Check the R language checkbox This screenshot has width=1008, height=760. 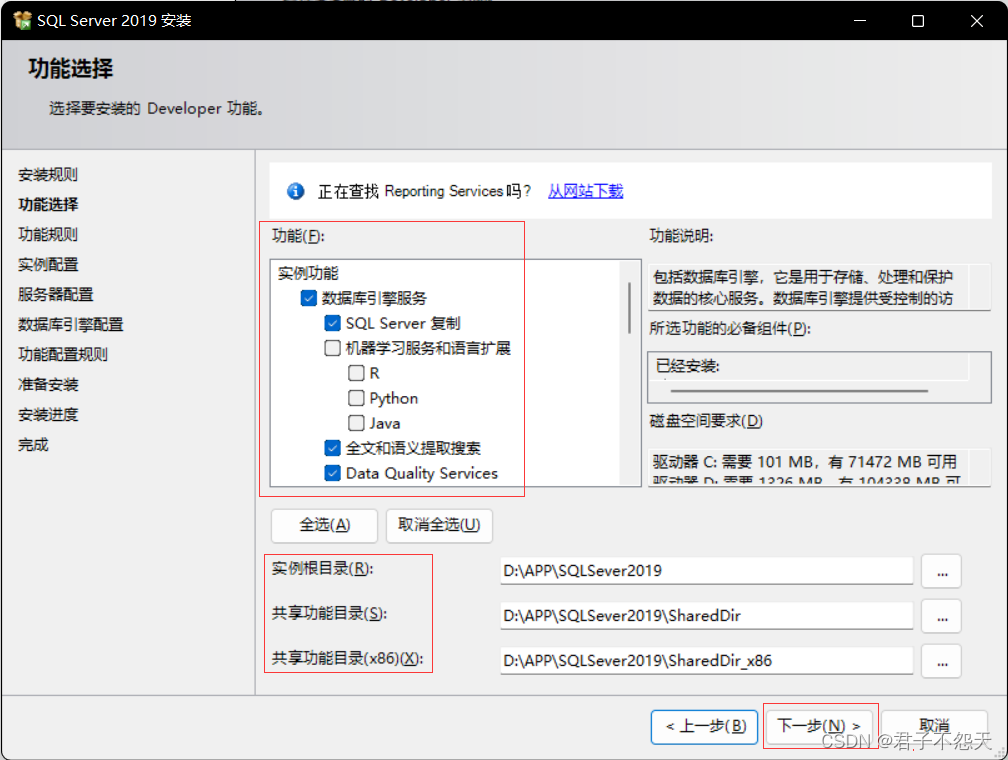point(356,373)
